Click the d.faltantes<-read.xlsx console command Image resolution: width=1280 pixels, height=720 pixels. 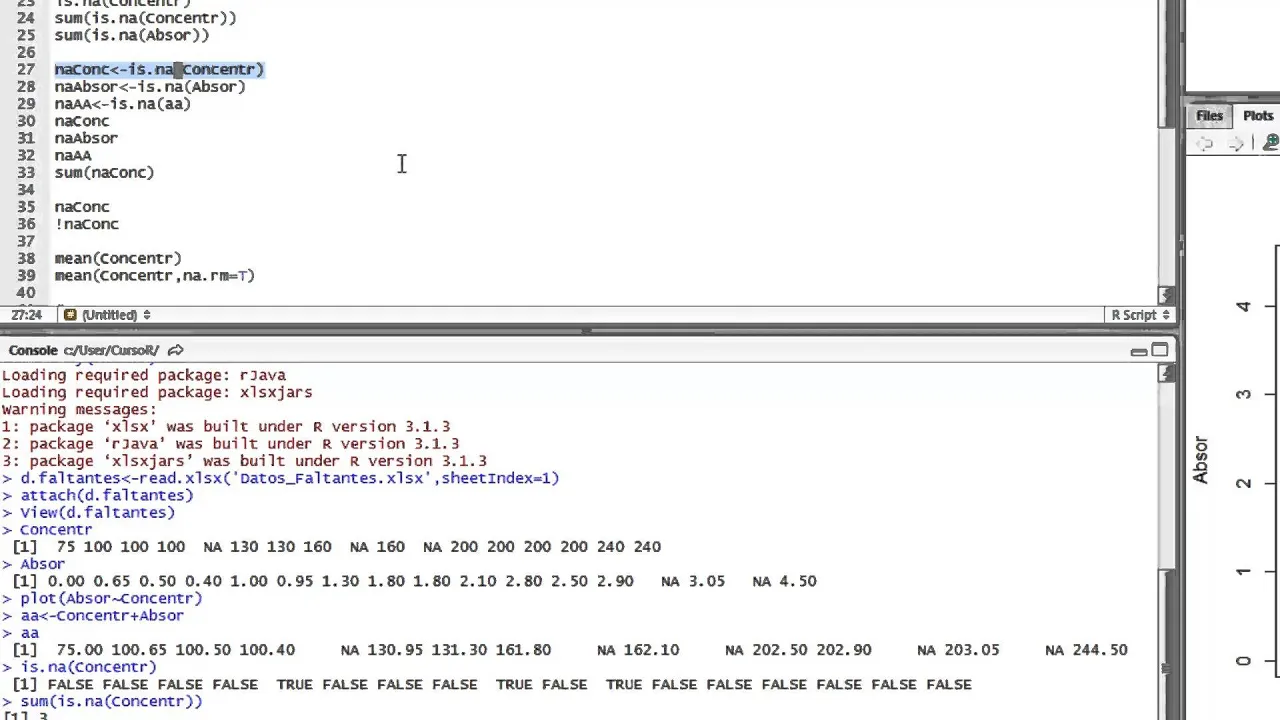pos(281,478)
